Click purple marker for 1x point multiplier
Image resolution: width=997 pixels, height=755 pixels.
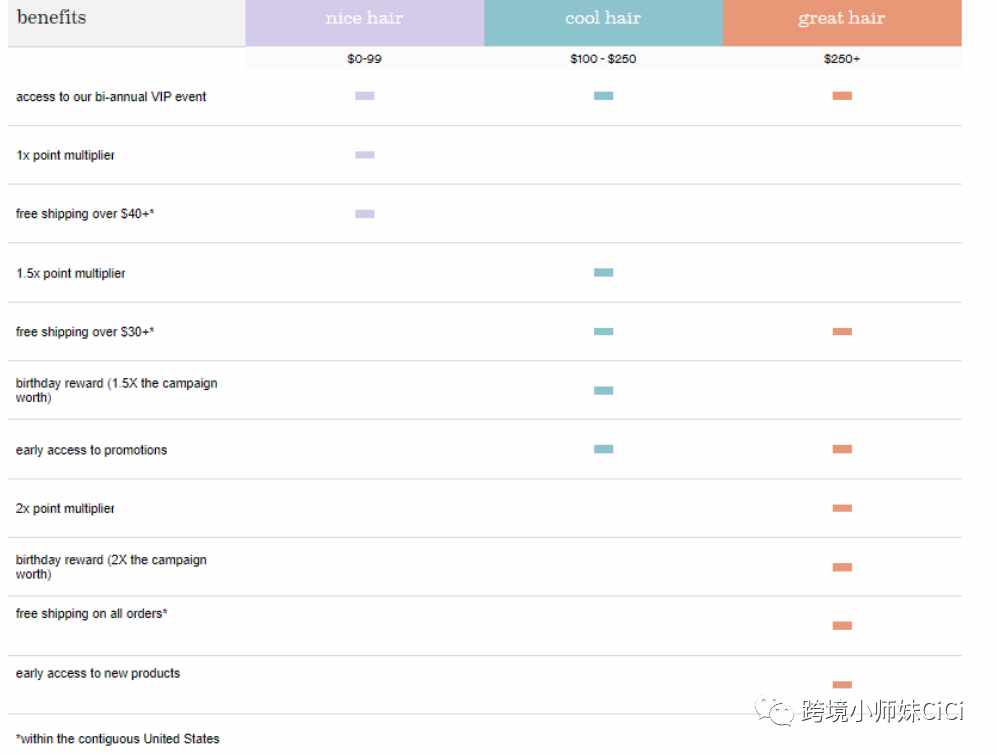365,155
